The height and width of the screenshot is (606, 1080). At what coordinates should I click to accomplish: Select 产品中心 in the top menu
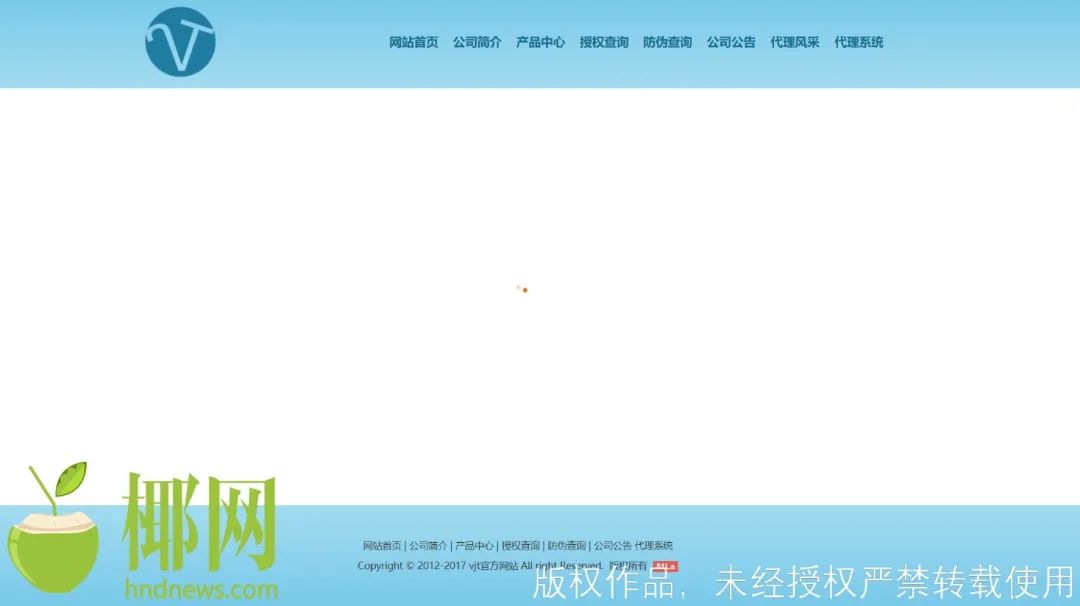point(540,42)
